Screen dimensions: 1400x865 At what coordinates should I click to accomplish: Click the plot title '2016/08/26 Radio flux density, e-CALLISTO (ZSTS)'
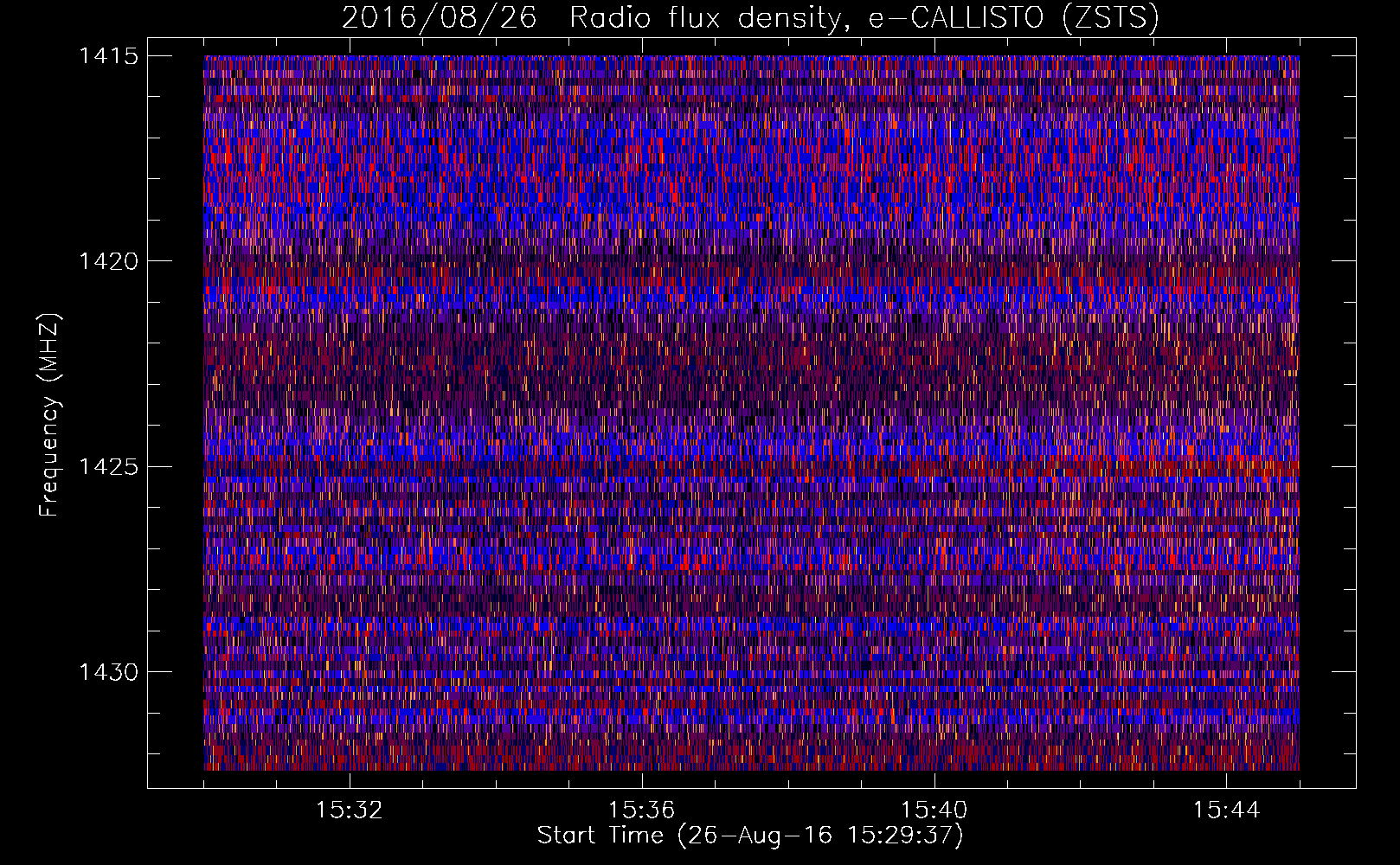(x=750, y=18)
